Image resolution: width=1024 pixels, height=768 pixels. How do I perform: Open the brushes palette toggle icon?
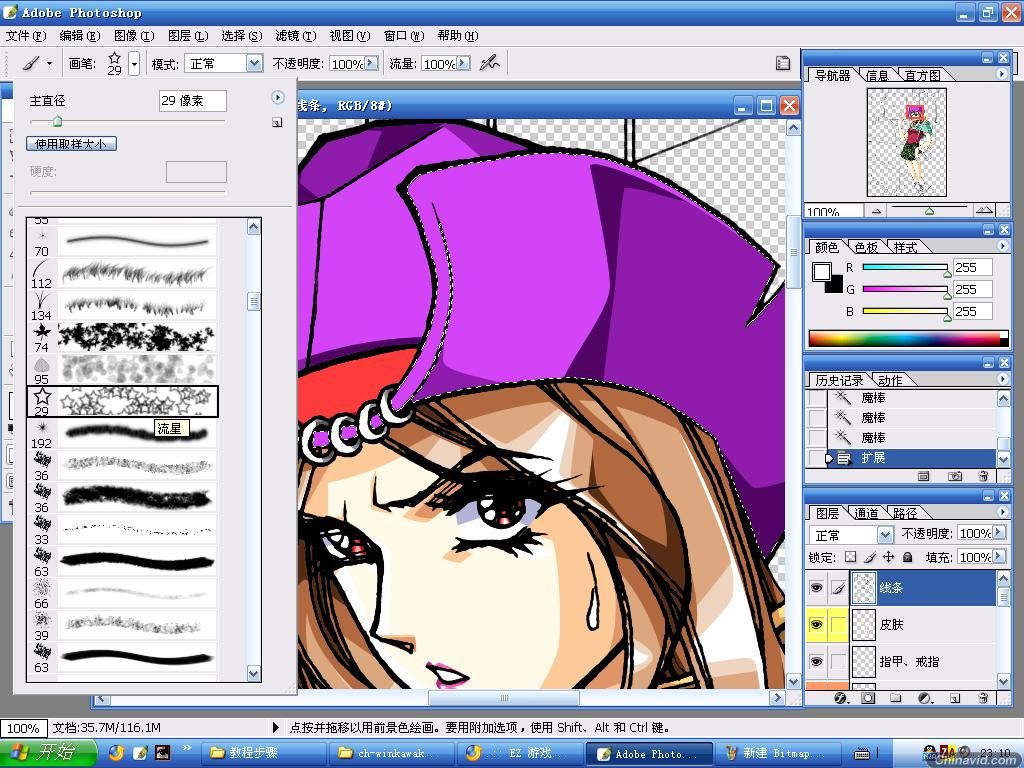pos(782,63)
